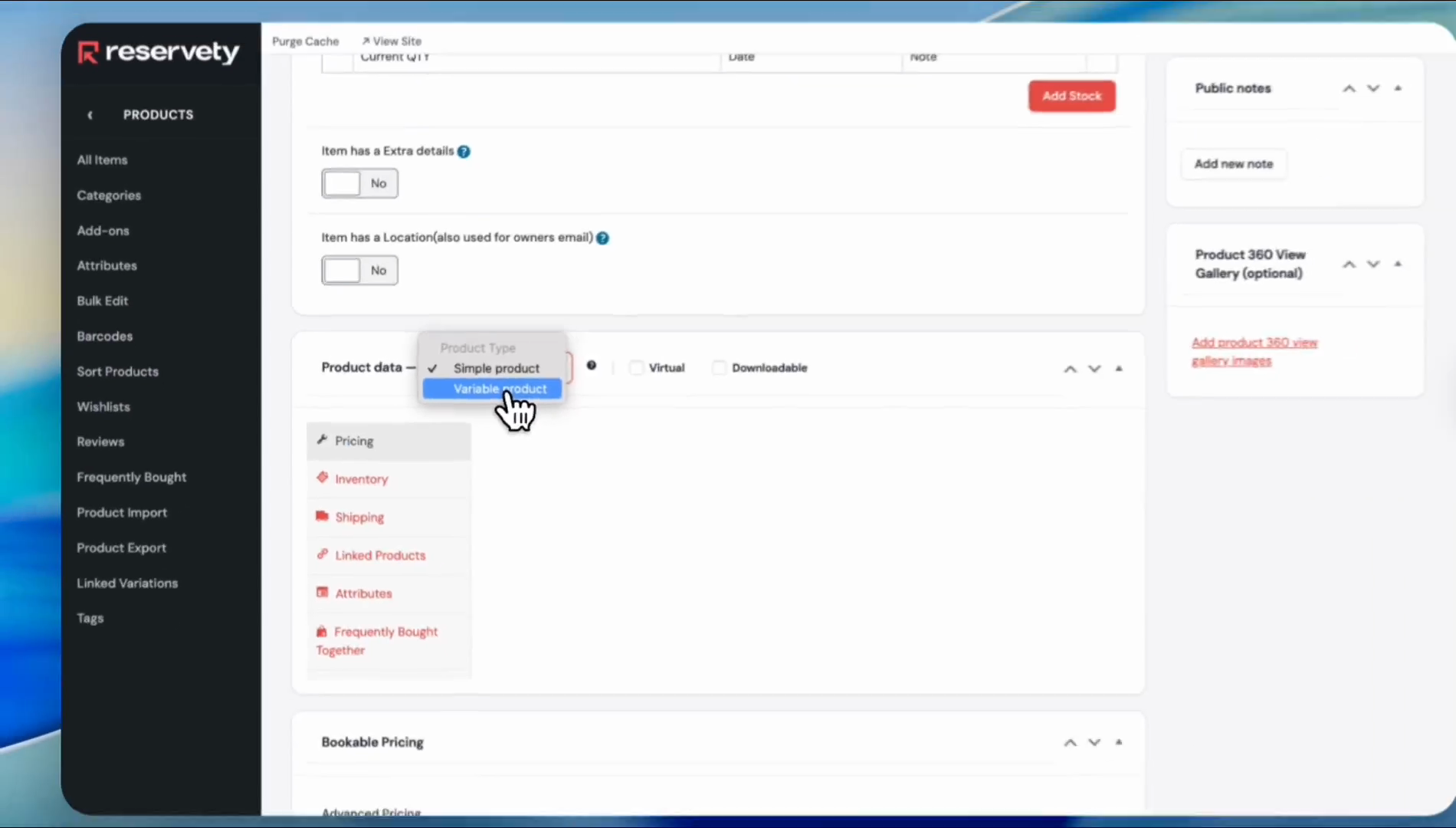Click the back arrow beside PRODUCTS
This screenshot has width=1456, height=828.
[90, 115]
